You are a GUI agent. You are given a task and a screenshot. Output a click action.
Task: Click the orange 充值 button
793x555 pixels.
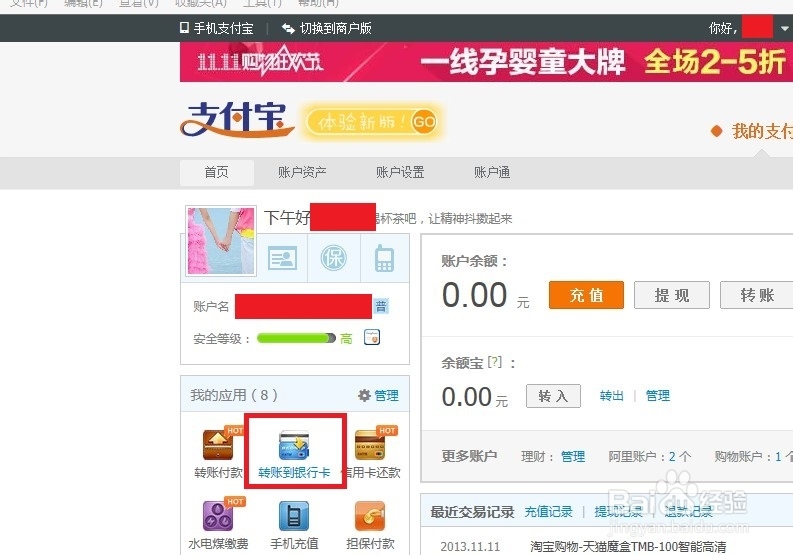coord(586,295)
